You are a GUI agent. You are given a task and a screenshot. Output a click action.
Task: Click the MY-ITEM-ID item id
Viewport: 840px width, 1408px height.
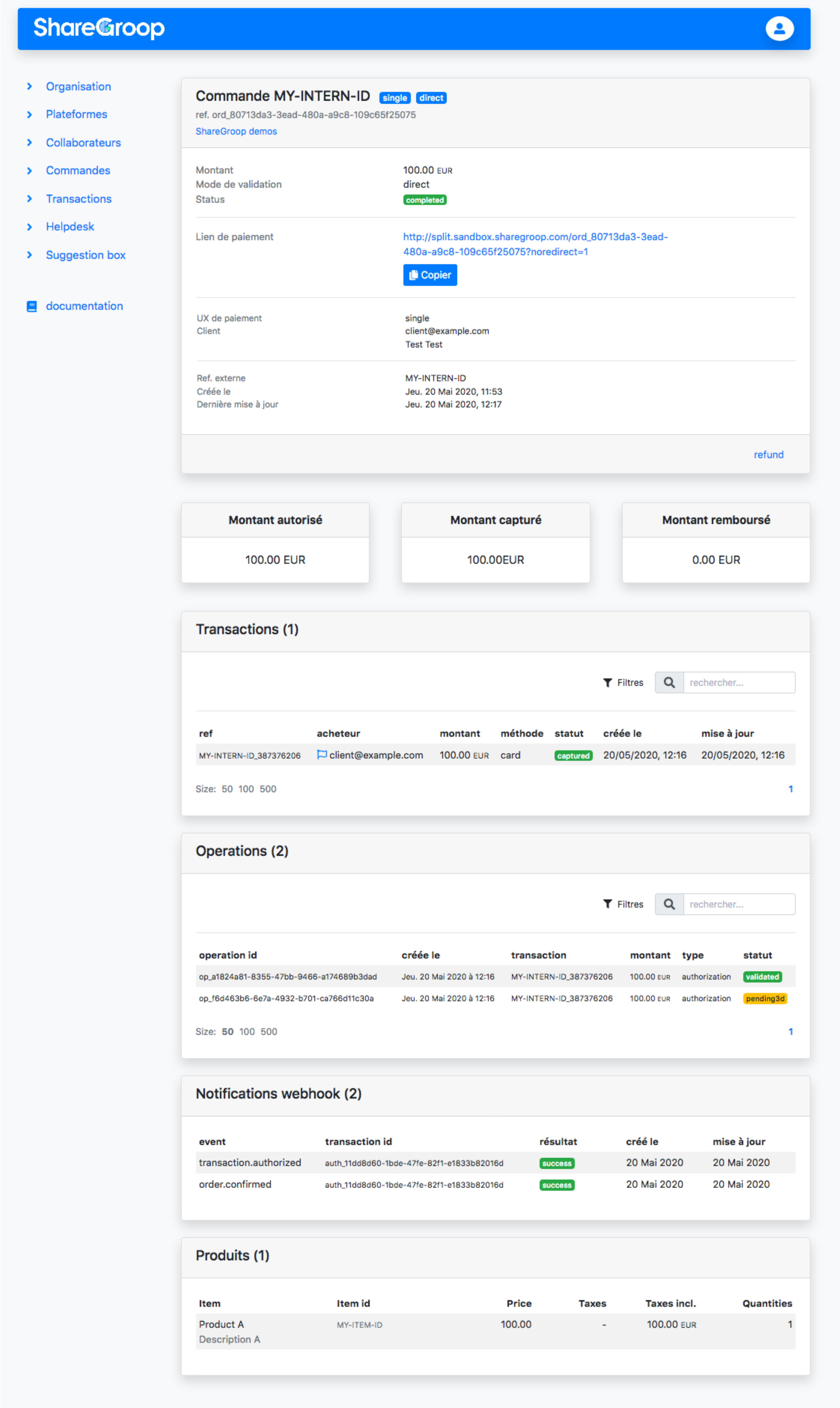[359, 1325]
